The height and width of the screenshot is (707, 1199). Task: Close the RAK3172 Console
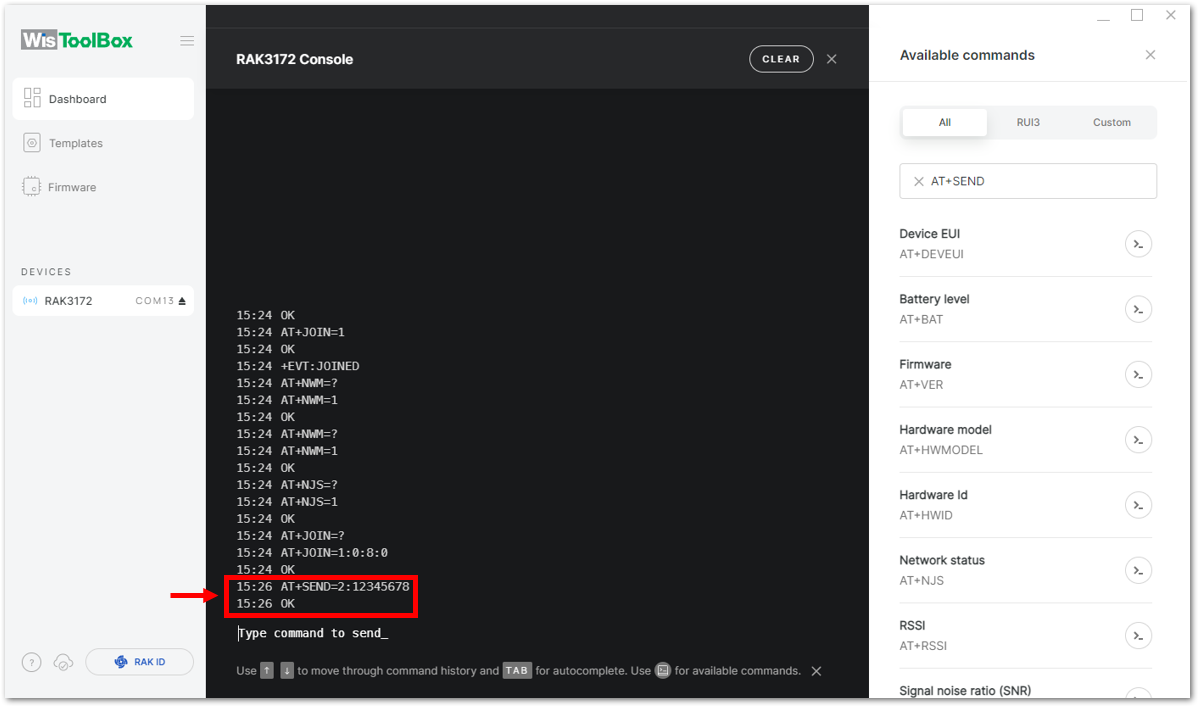pos(832,59)
